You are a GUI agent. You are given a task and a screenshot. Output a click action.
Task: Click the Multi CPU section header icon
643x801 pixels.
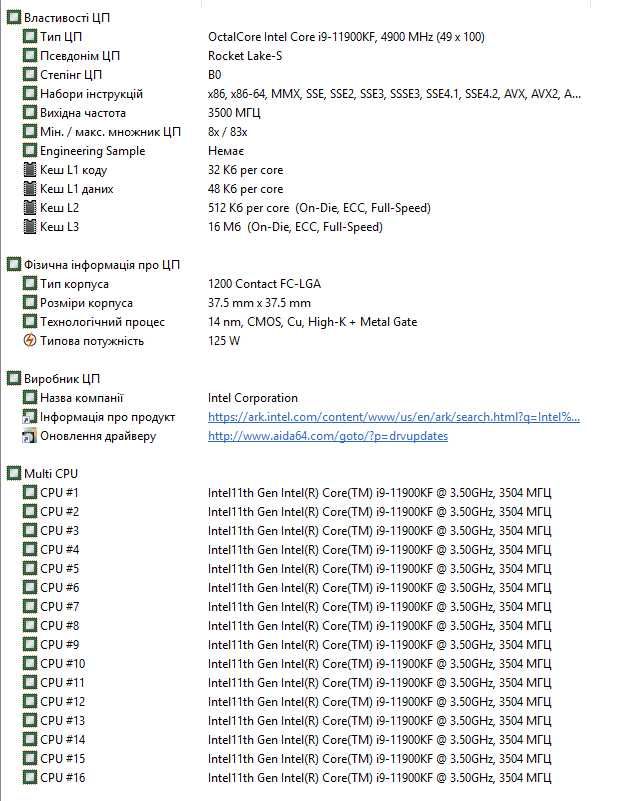tap(14, 474)
